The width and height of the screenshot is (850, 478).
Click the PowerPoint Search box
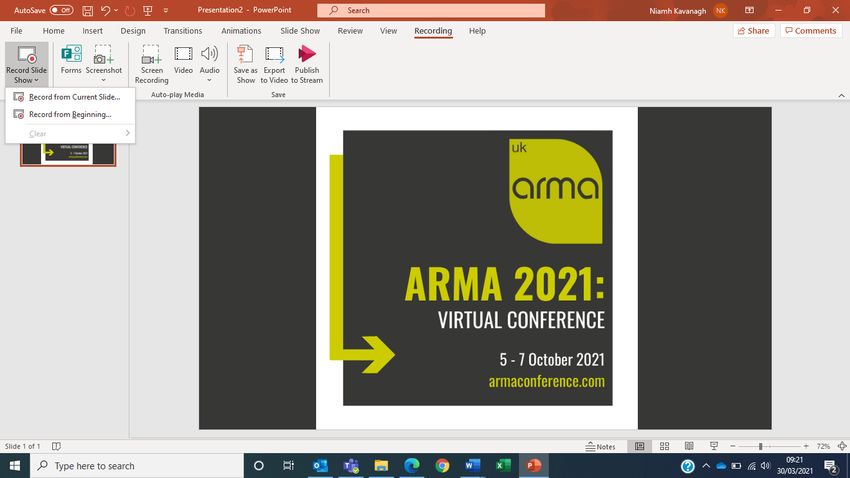tap(431, 10)
